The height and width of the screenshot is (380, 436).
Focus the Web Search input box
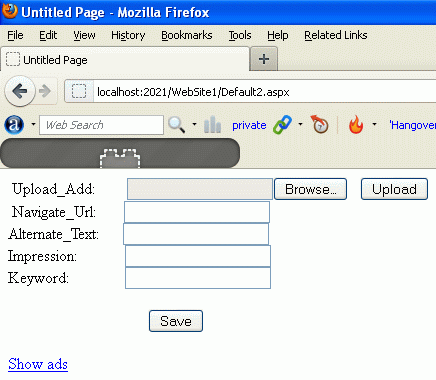(x=101, y=125)
